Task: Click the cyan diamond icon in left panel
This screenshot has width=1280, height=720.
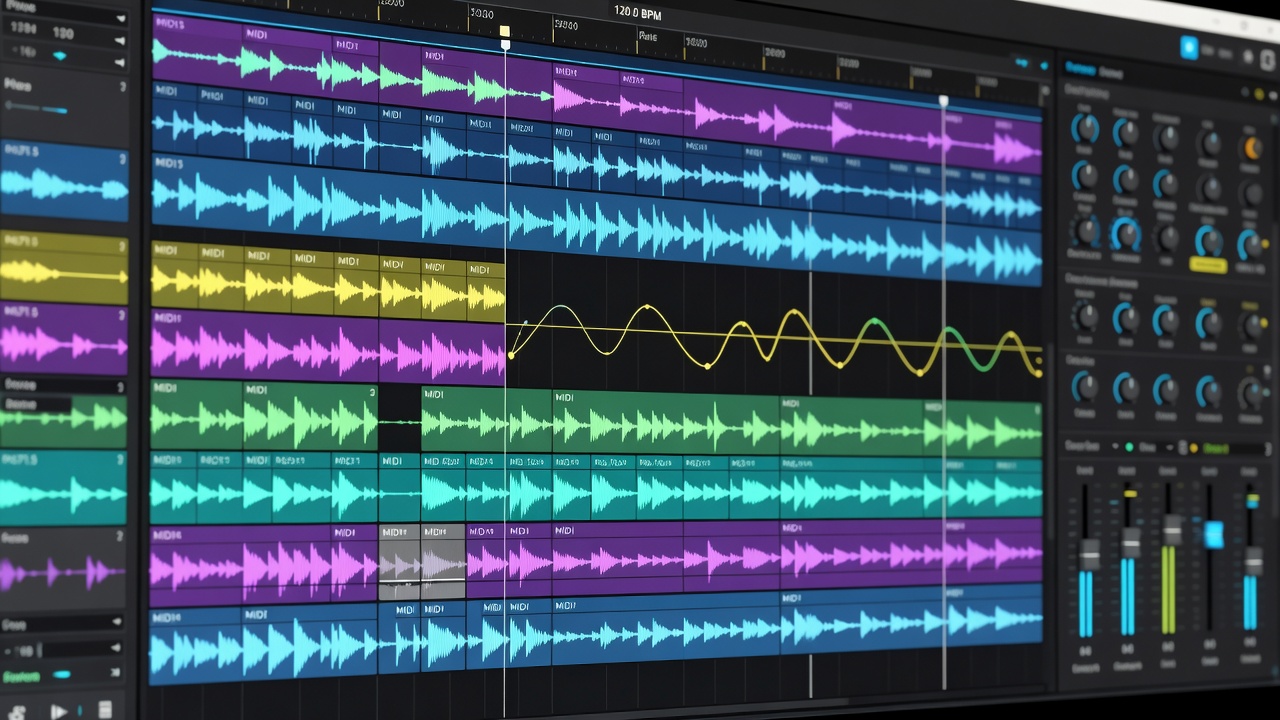Action: tap(60, 55)
